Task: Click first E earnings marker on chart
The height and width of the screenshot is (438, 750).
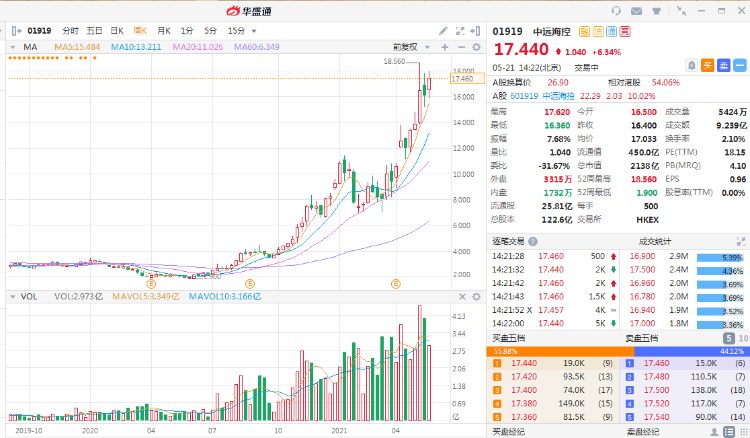Action: (151, 284)
